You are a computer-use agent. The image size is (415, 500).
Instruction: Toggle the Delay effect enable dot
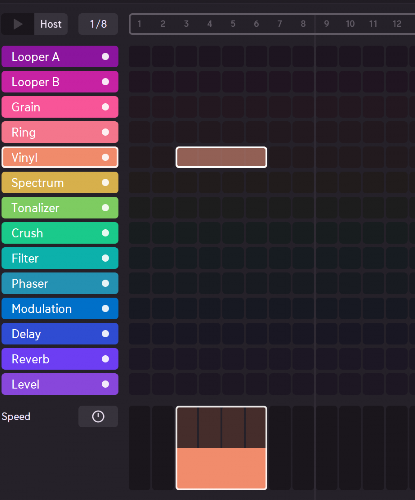(x=105, y=334)
